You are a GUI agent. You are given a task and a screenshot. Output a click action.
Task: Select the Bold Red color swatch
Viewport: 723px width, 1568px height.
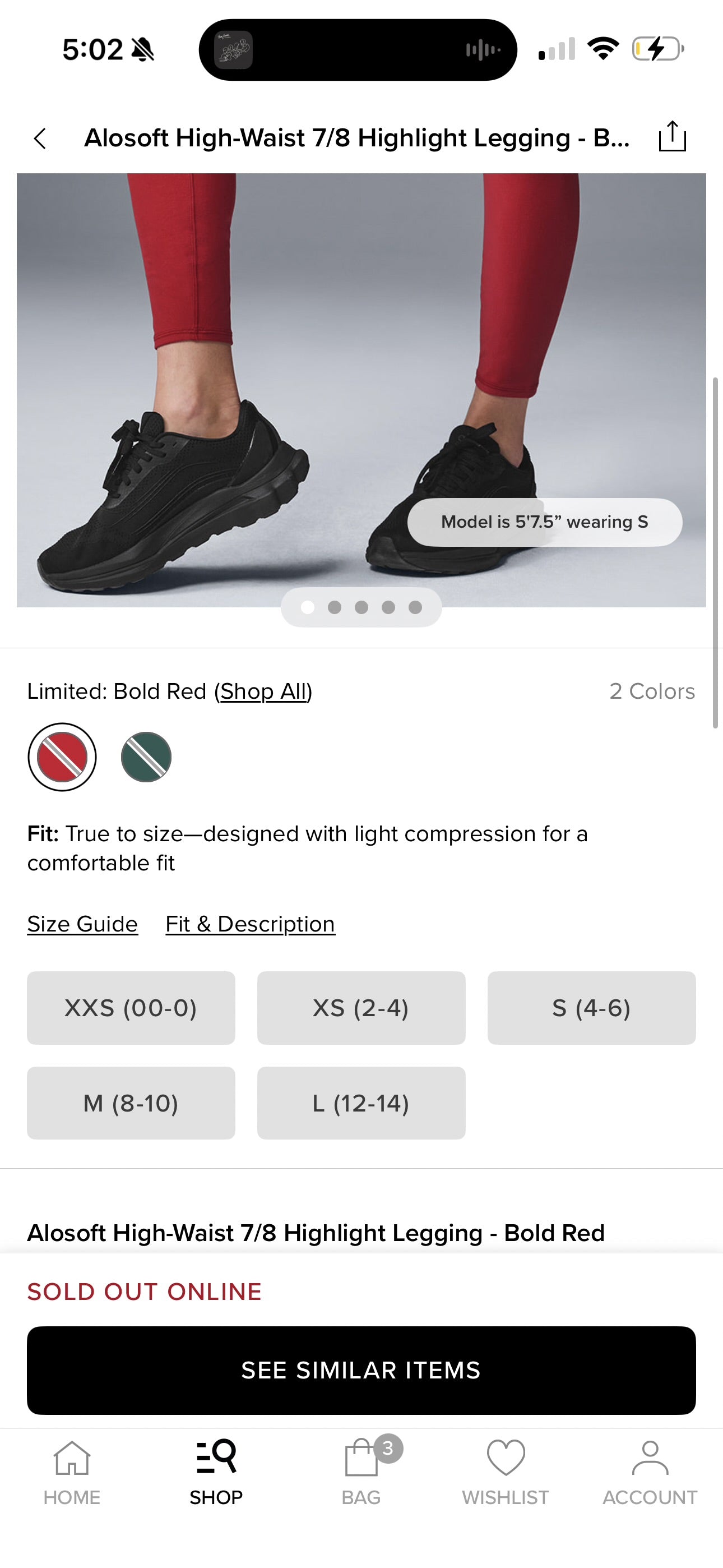click(62, 757)
